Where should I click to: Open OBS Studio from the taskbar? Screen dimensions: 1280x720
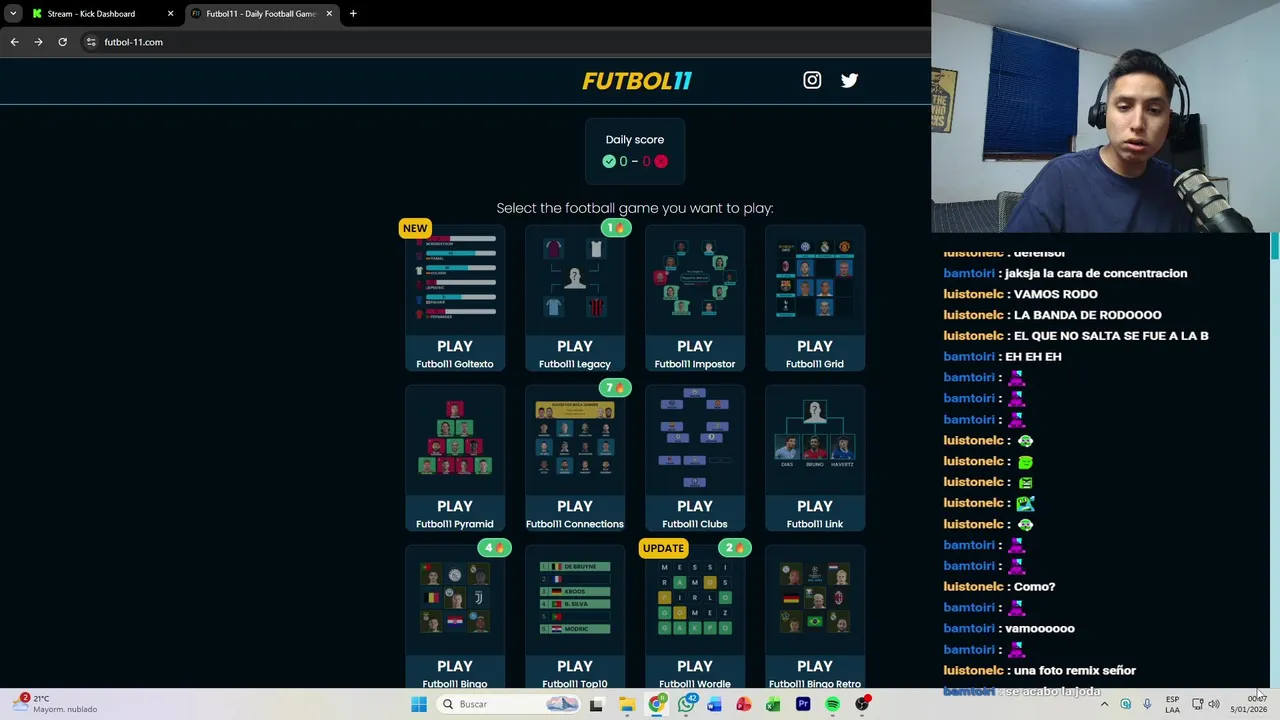click(862, 704)
